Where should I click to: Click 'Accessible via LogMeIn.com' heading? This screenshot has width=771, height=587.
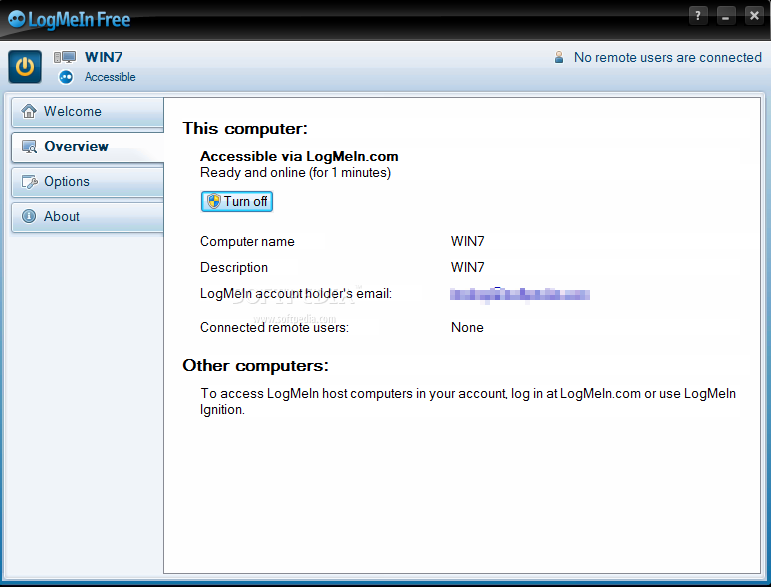[299, 156]
